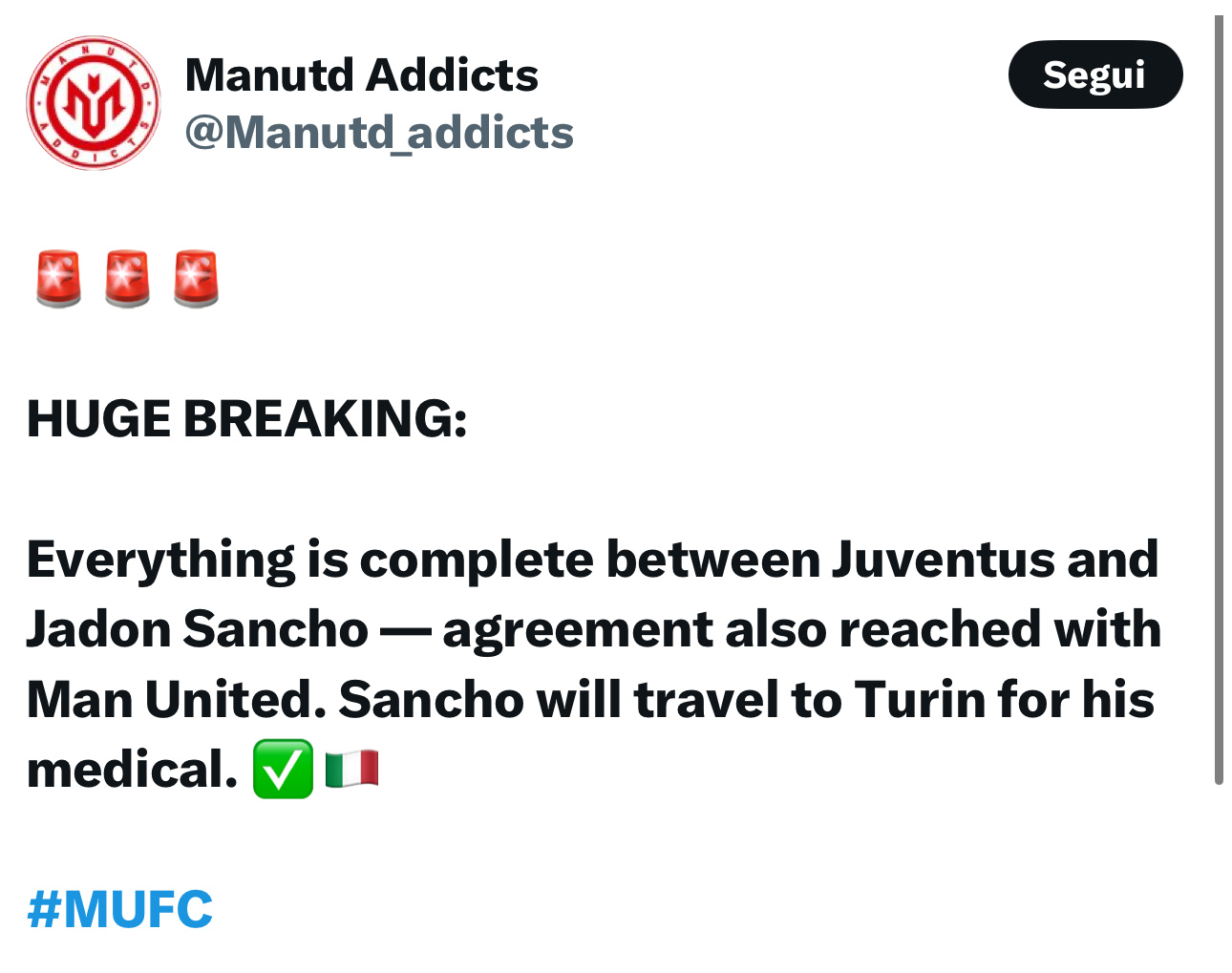
Task: Open the #MUFC hashtag
Action: [120, 909]
